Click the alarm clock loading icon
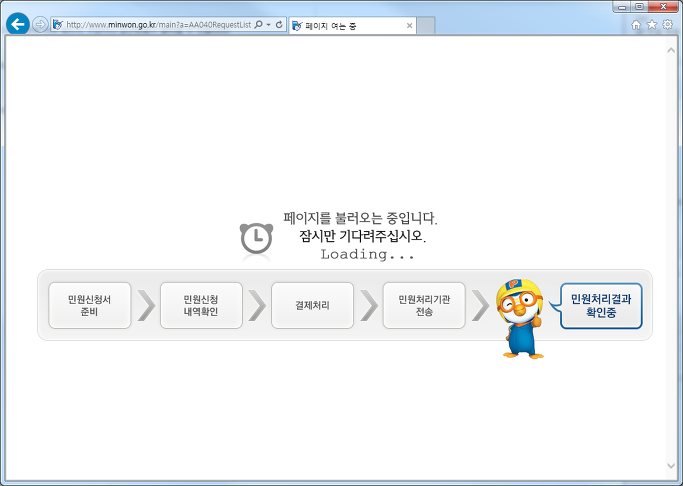Viewport: 683px width, 486px height. pyautogui.click(x=257, y=239)
